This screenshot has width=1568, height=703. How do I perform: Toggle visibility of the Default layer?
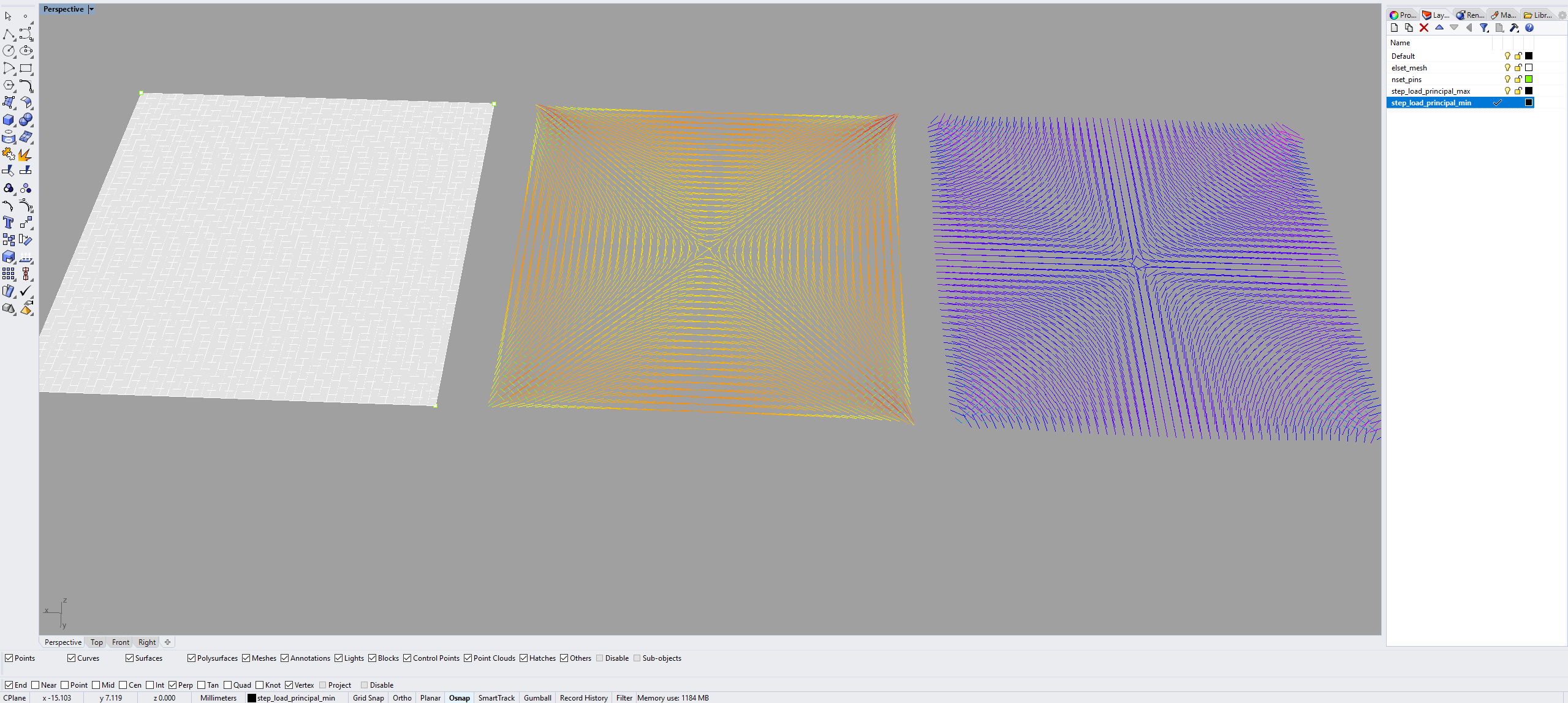tap(1507, 56)
